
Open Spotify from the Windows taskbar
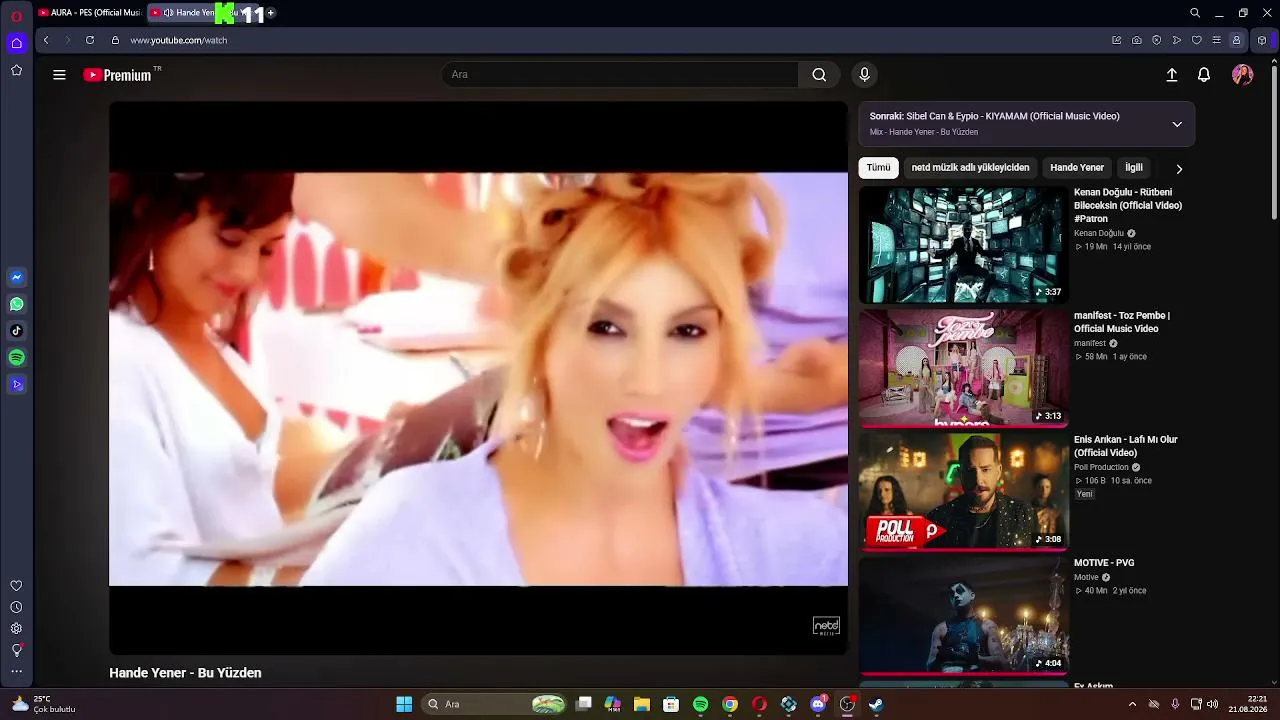point(700,704)
